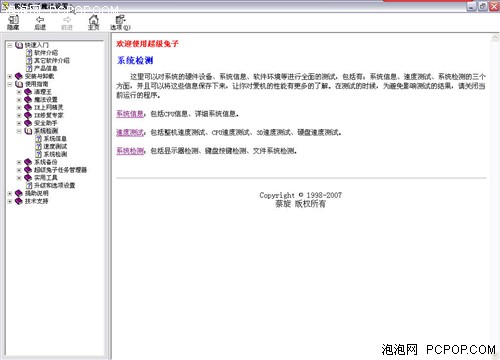Expand the 技术支持 tree node
The image size is (500, 360).
click(10, 201)
